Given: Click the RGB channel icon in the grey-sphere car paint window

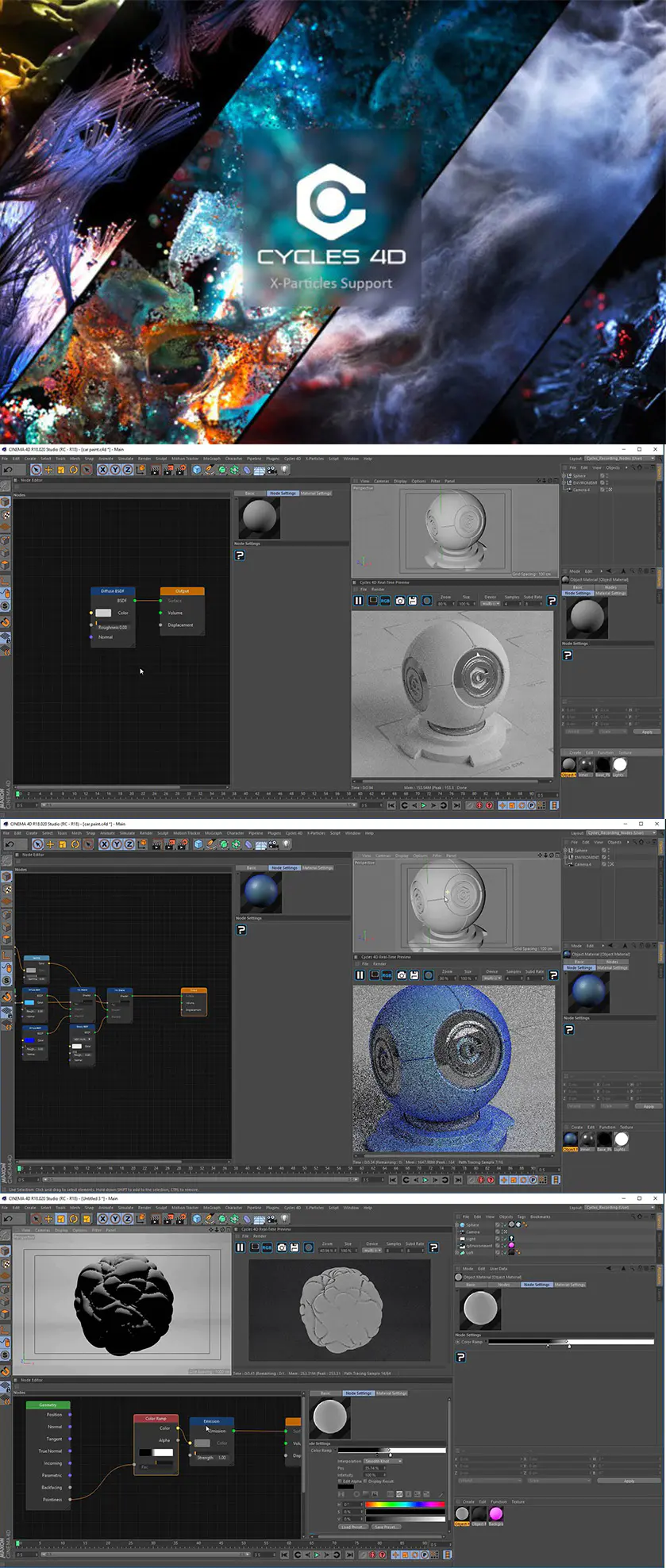Looking at the screenshot, I should [x=386, y=601].
